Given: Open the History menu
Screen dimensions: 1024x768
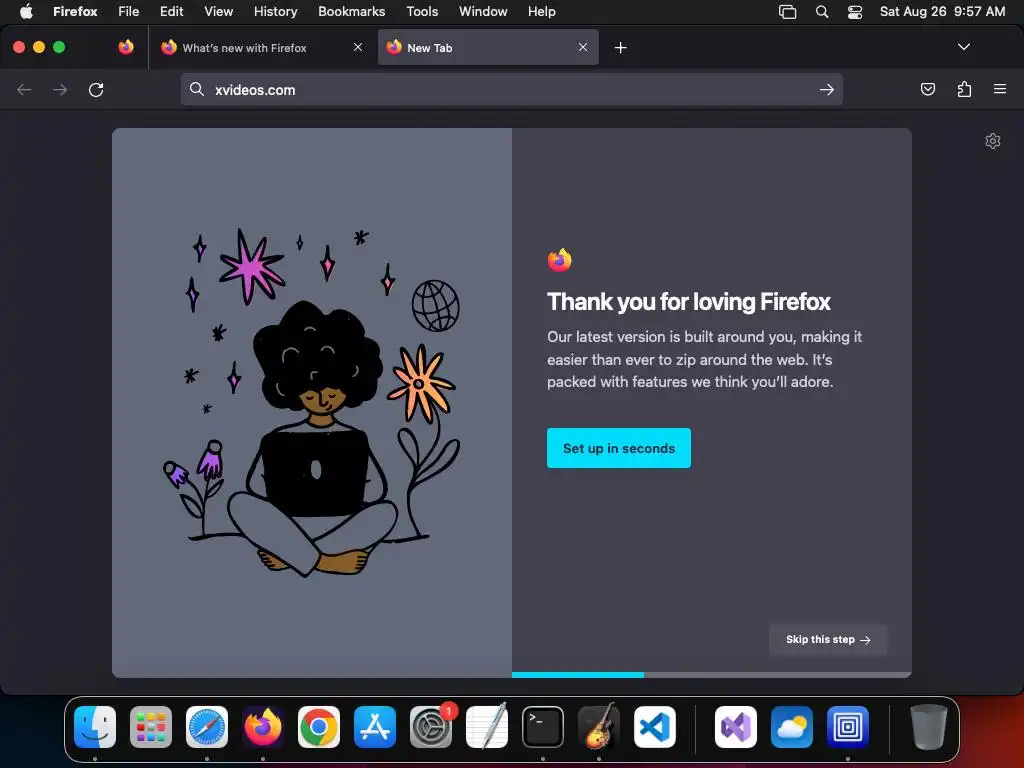Looking at the screenshot, I should tap(275, 11).
